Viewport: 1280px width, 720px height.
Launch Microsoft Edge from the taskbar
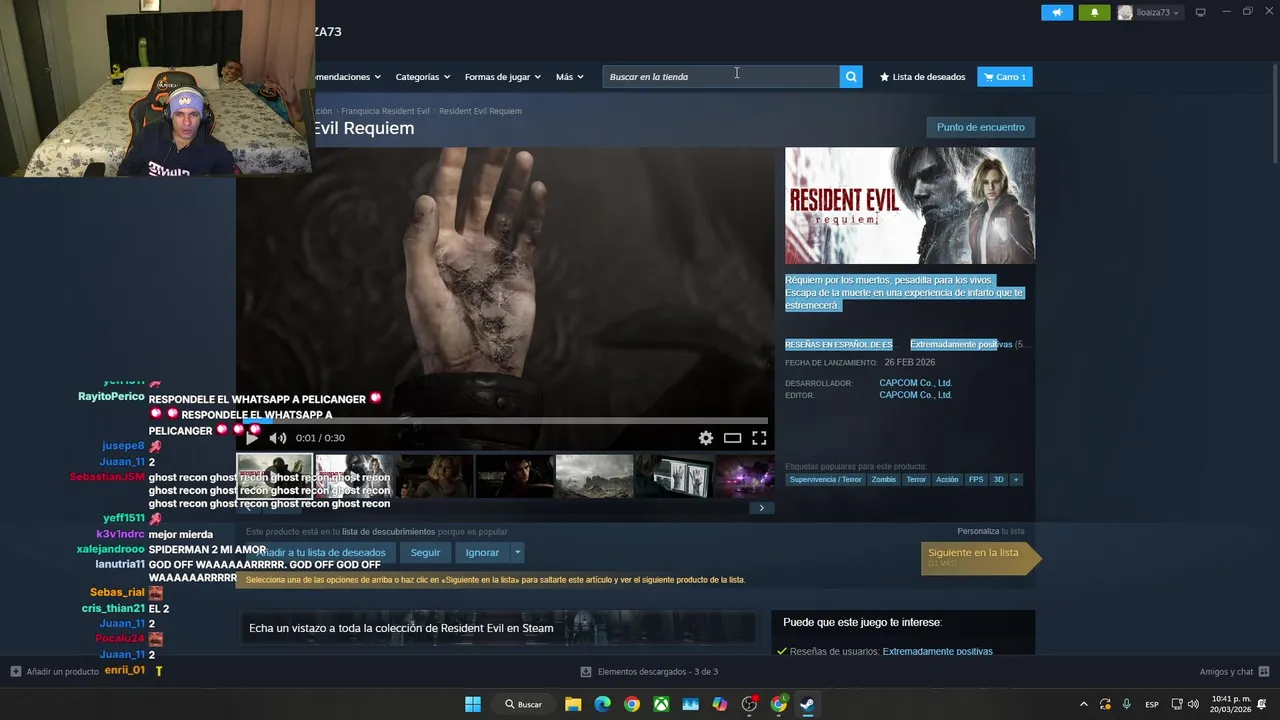pyautogui.click(x=602, y=704)
